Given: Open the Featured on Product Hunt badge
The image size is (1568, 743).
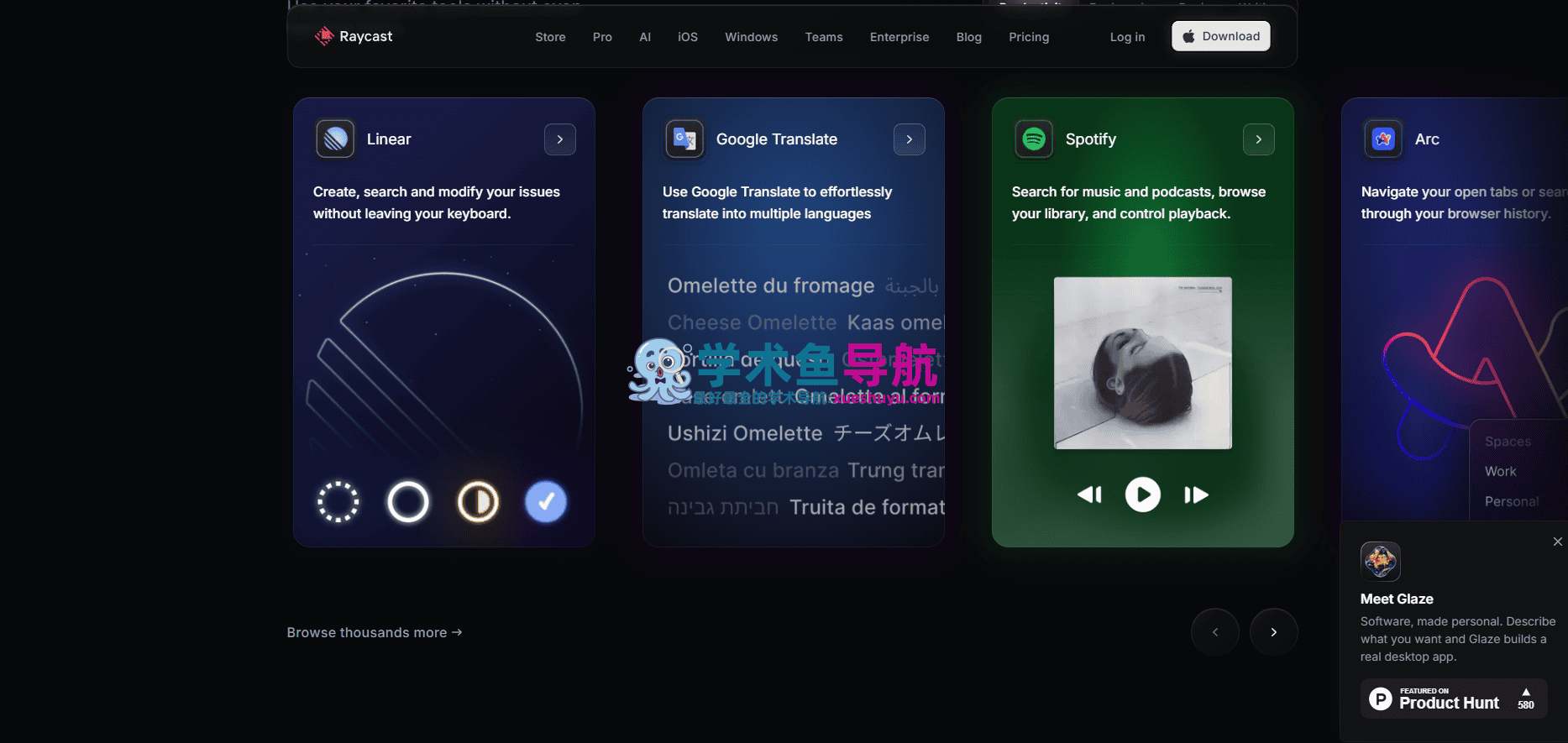Looking at the screenshot, I should point(1454,699).
